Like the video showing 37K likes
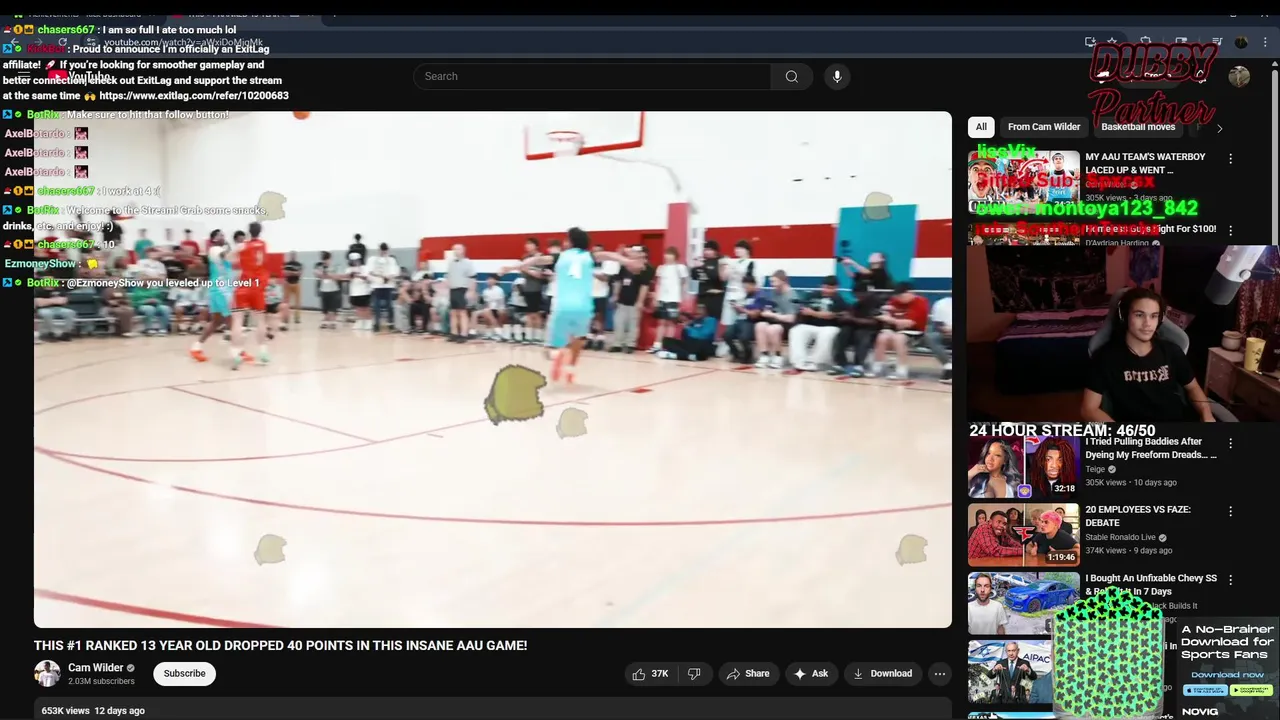The image size is (1280, 720). [650, 674]
